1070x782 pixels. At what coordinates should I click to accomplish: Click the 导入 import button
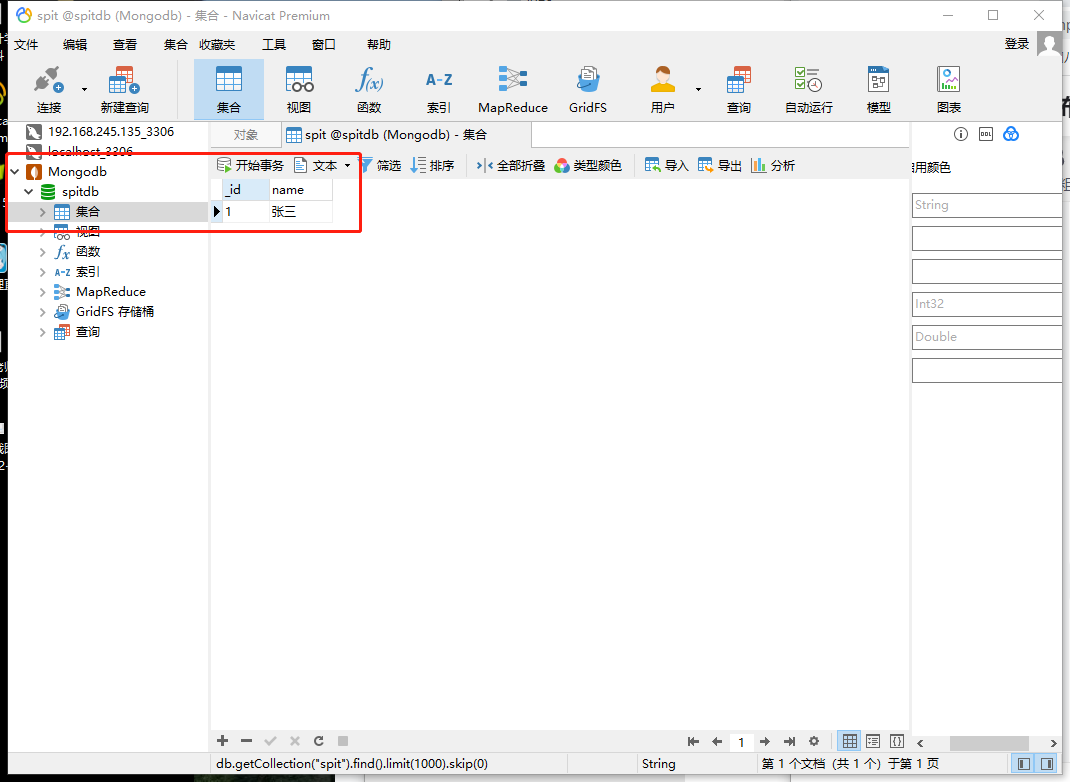[667, 165]
